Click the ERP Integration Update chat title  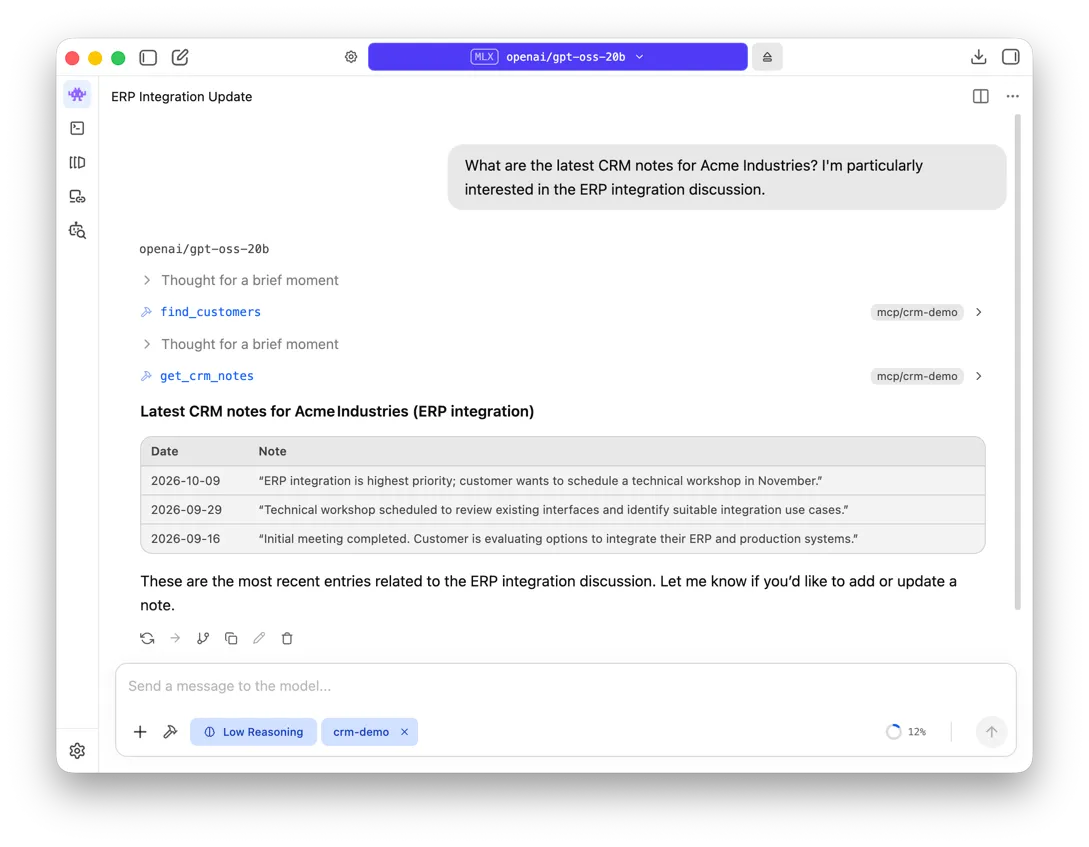click(181, 97)
